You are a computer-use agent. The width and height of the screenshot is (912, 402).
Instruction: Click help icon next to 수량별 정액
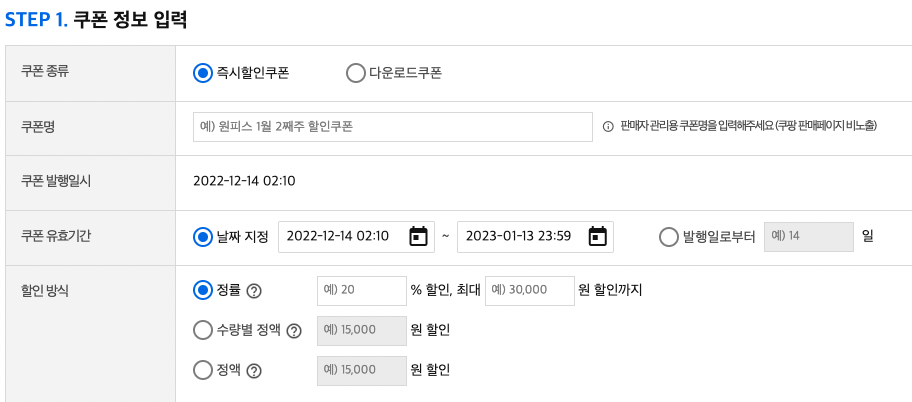[x=294, y=331]
